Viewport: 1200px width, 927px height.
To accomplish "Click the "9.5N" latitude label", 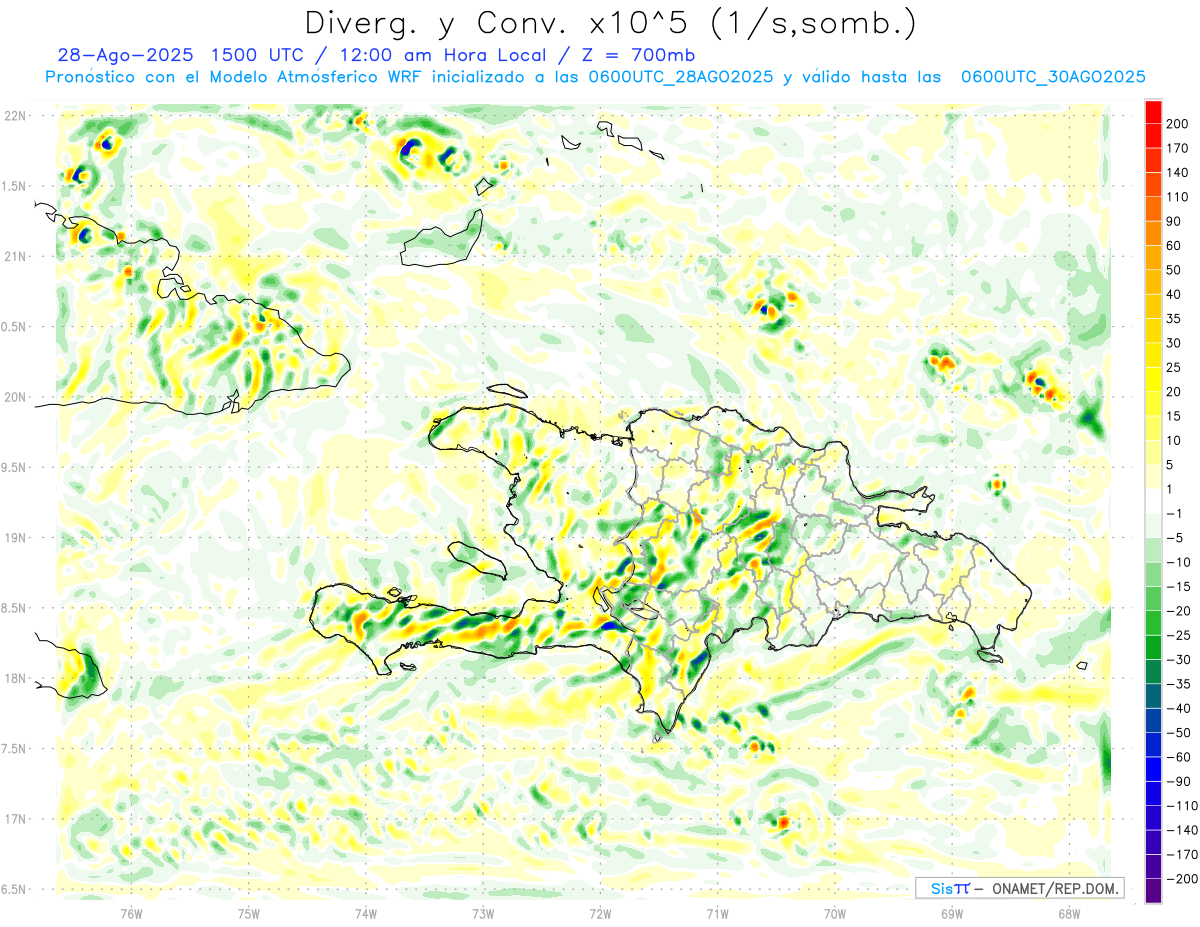I will (x=13, y=467).
